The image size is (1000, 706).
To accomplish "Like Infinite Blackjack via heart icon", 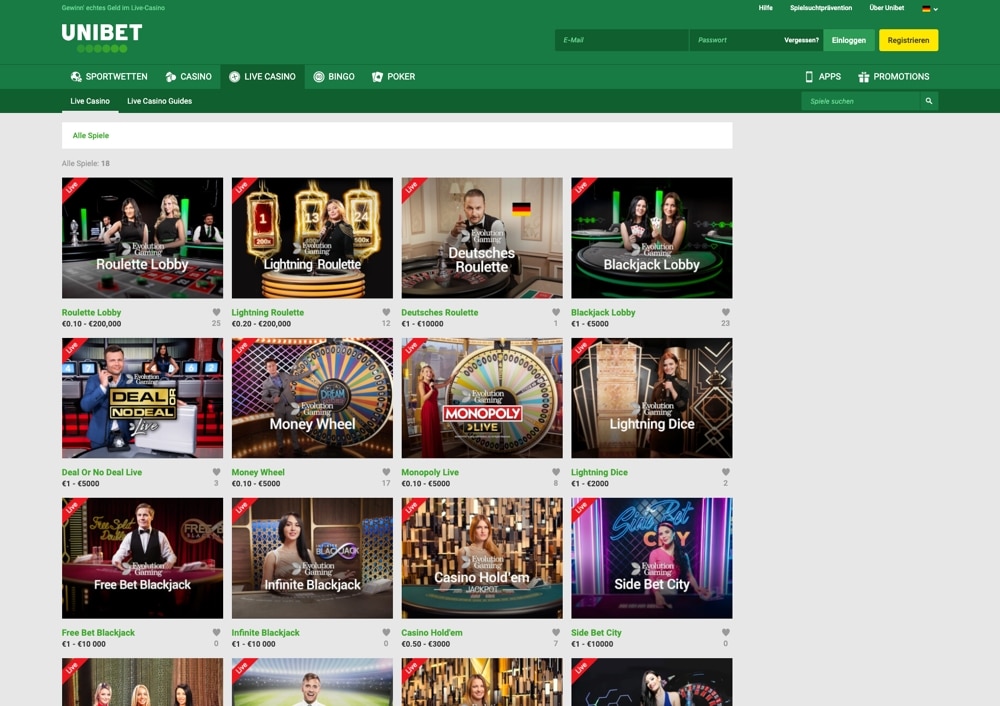I will [x=386, y=632].
